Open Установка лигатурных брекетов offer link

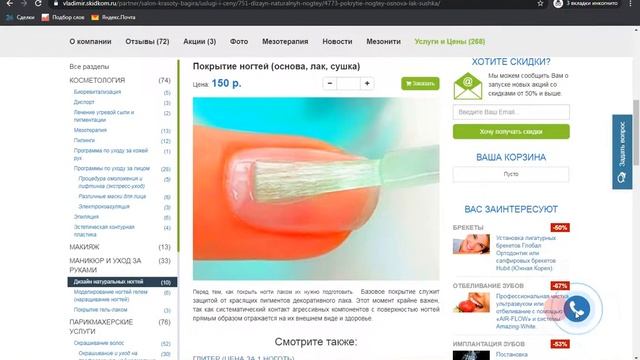pyautogui.click(x=526, y=253)
